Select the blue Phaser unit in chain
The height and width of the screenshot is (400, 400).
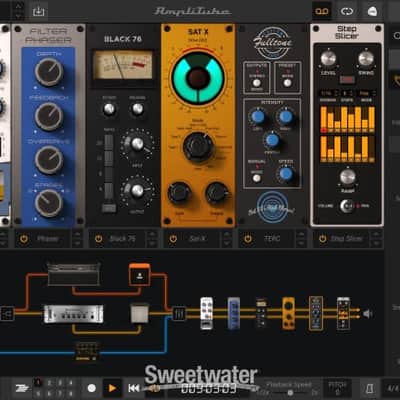tap(234, 313)
